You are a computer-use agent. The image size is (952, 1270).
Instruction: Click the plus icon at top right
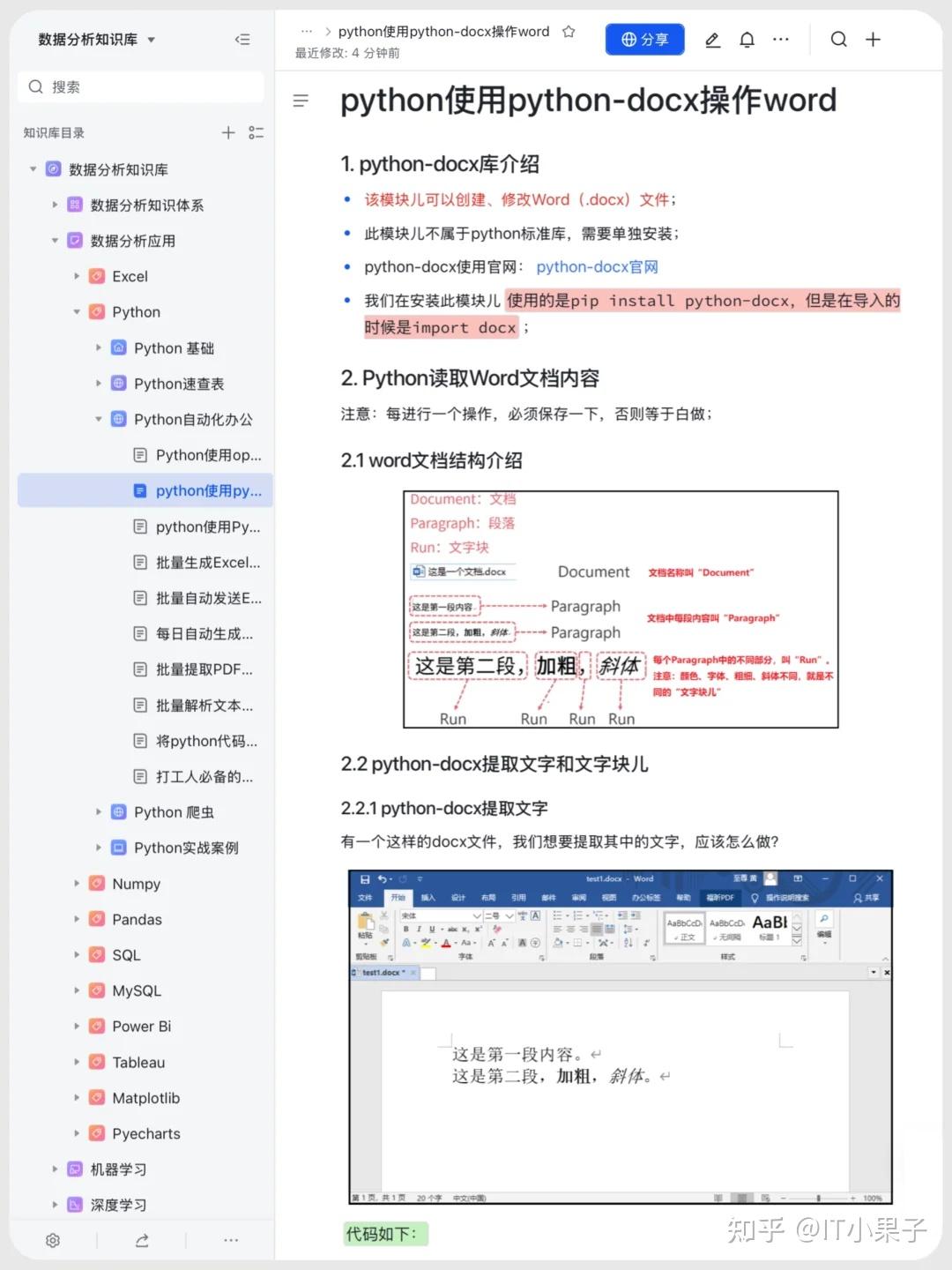(x=873, y=40)
